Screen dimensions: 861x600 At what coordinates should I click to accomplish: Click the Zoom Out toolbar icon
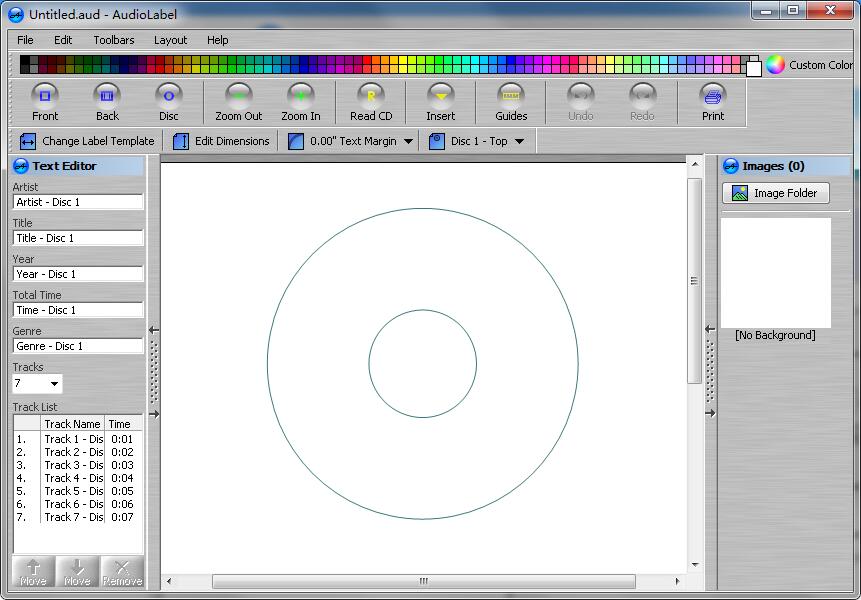[x=238, y=96]
